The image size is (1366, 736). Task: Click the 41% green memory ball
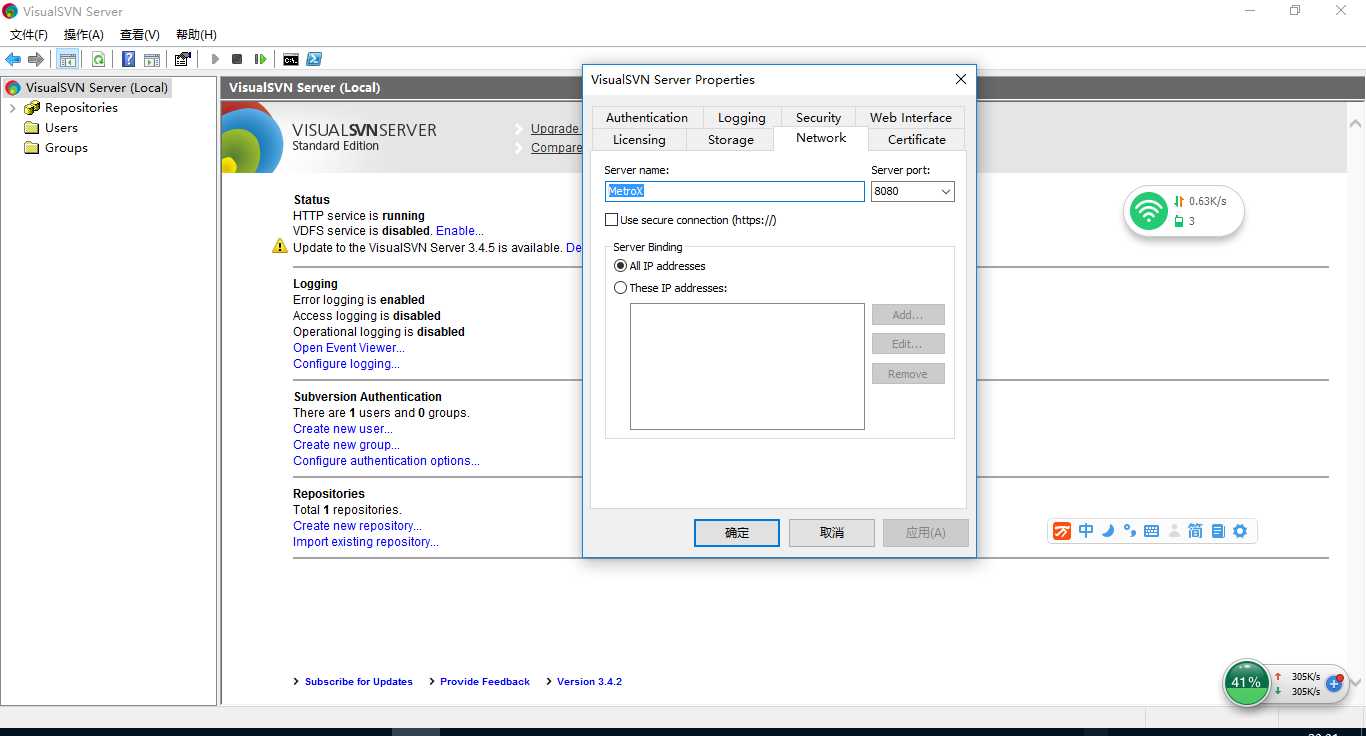click(x=1246, y=683)
